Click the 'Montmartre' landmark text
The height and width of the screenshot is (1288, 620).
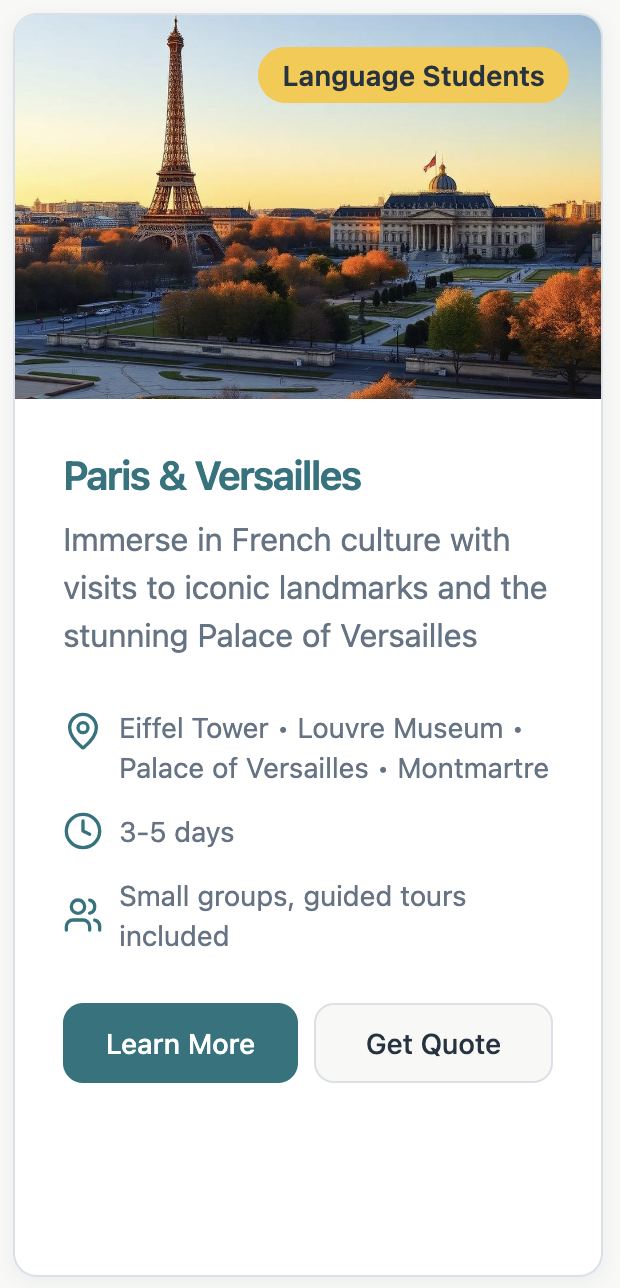pyautogui.click(x=473, y=768)
